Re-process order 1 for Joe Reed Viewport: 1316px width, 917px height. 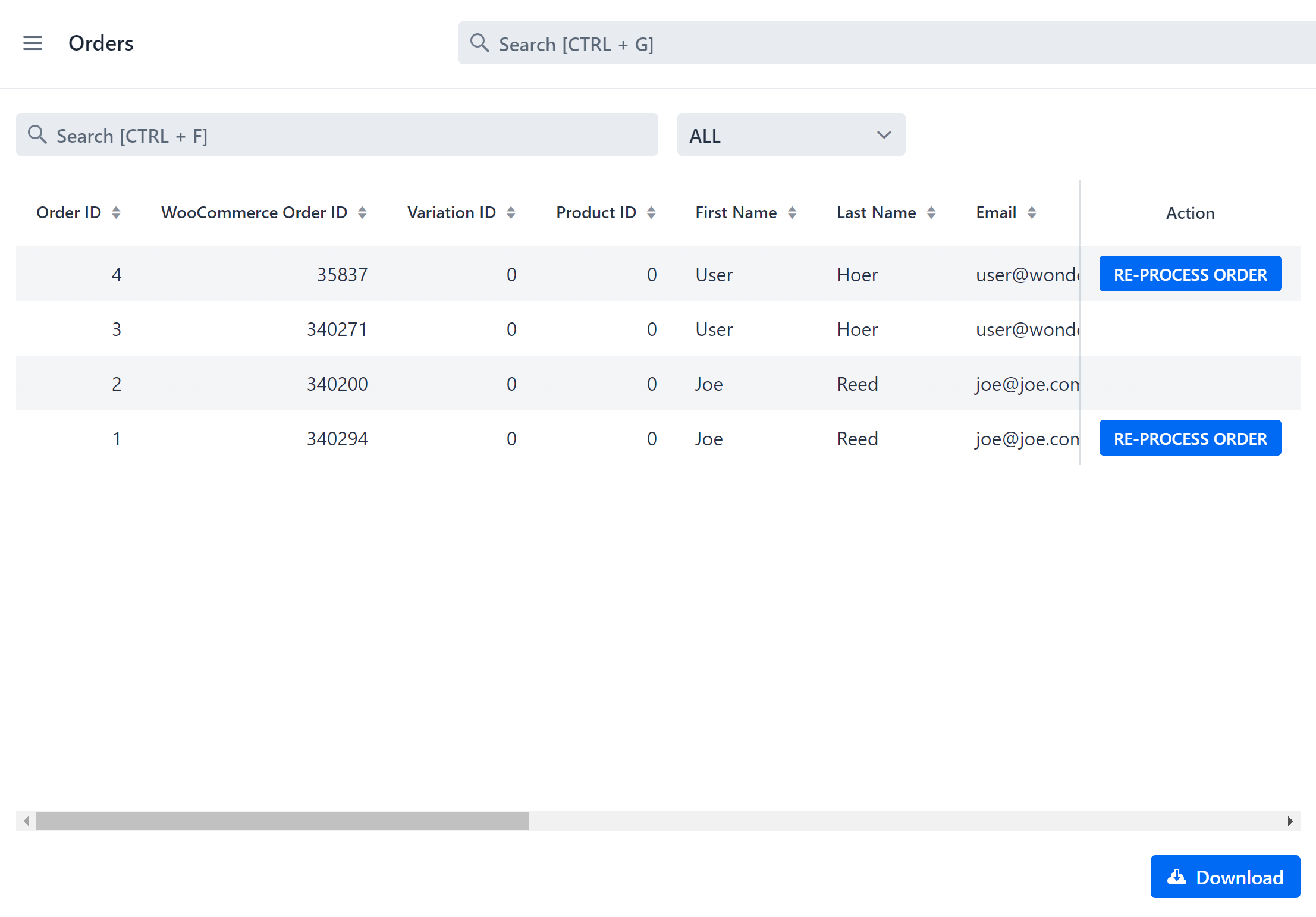click(1190, 438)
